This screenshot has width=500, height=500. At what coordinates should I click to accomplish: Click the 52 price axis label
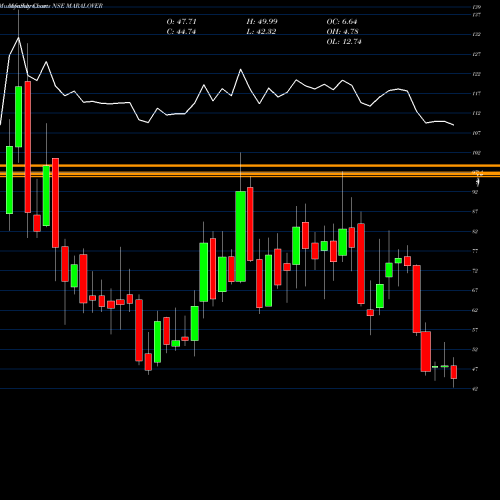476,350
